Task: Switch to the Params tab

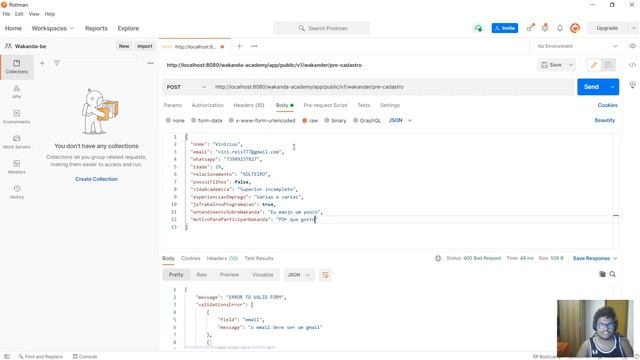Action: 173,105
